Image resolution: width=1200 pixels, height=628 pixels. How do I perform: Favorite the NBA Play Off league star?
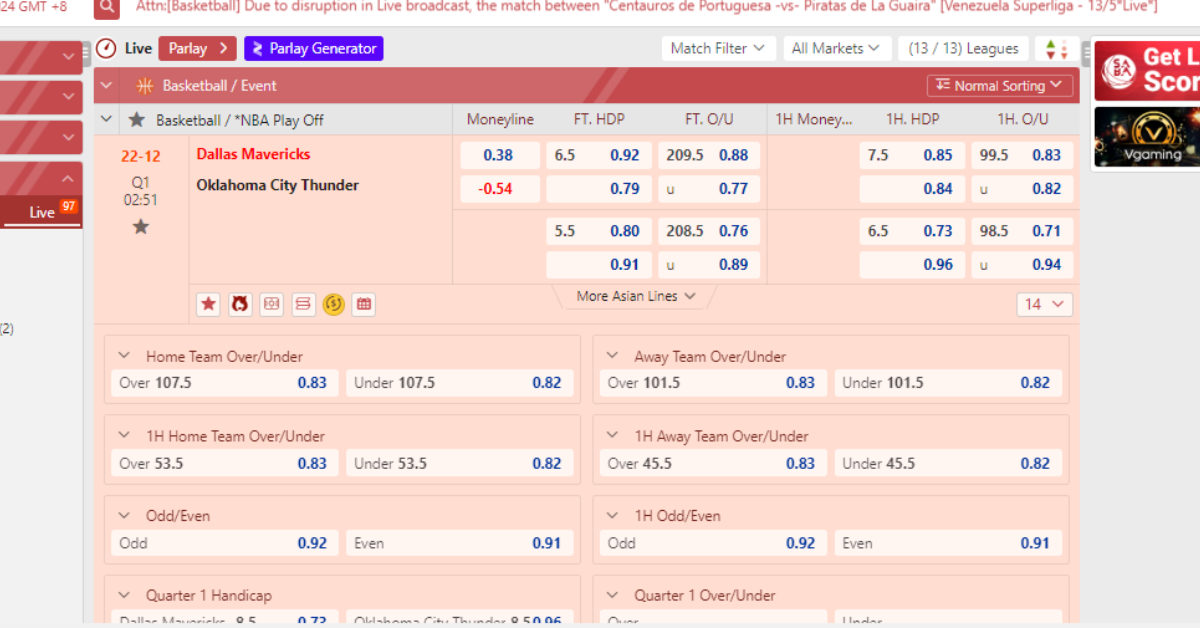(137, 120)
